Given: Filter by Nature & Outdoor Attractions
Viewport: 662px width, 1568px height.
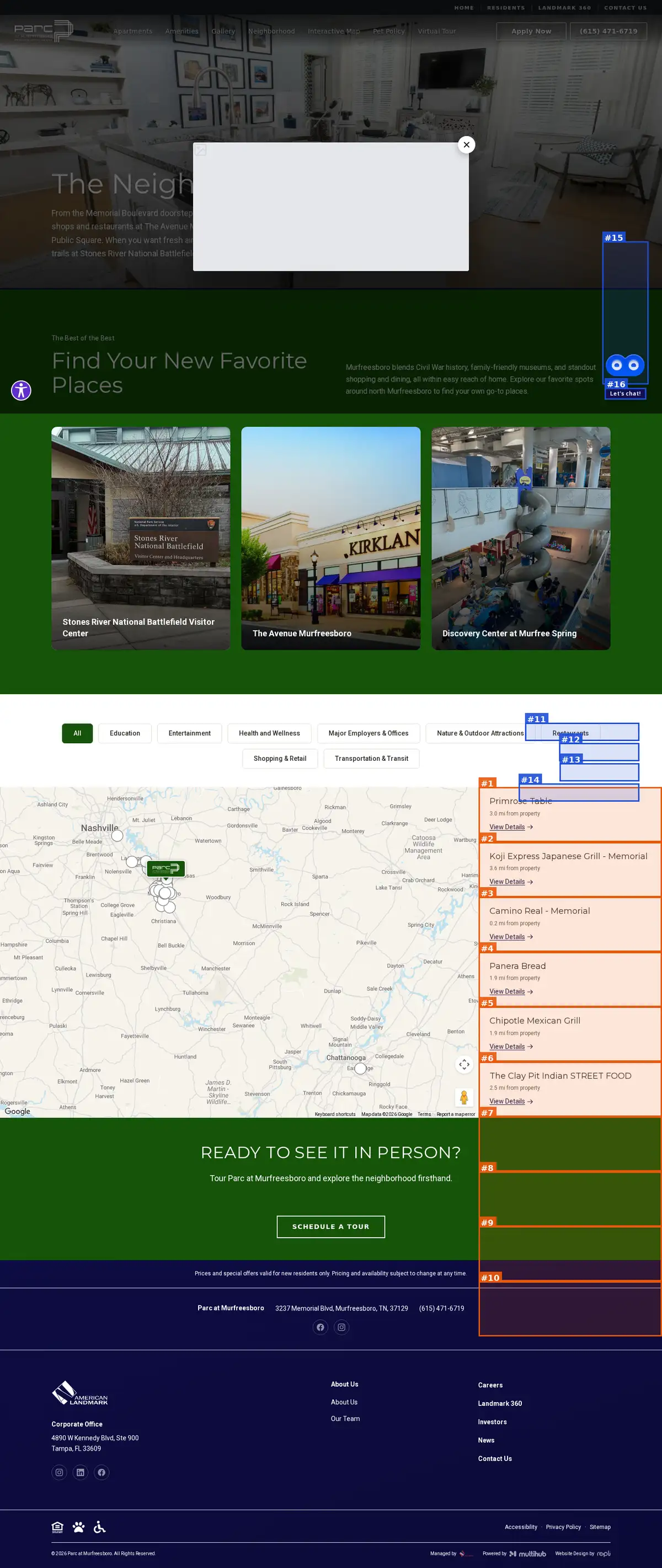Looking at the screenshot, I should 480,733.
